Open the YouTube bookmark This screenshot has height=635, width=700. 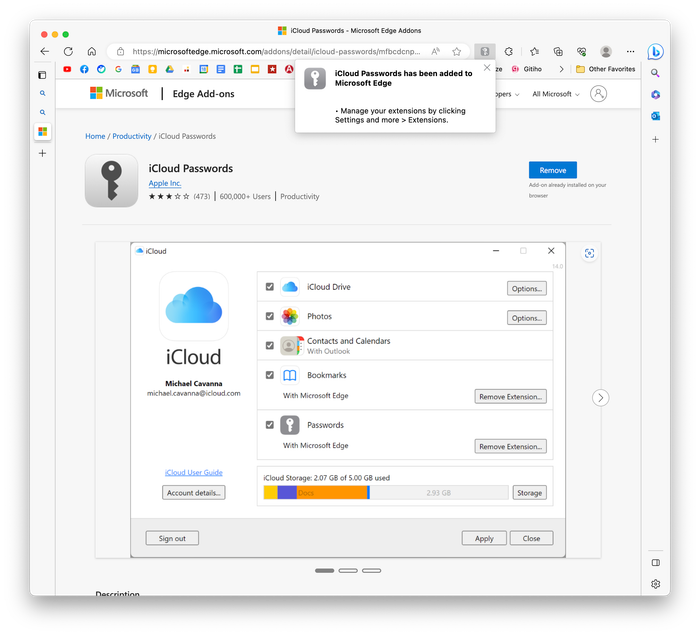pyautogui.click(x=67, y=69)
